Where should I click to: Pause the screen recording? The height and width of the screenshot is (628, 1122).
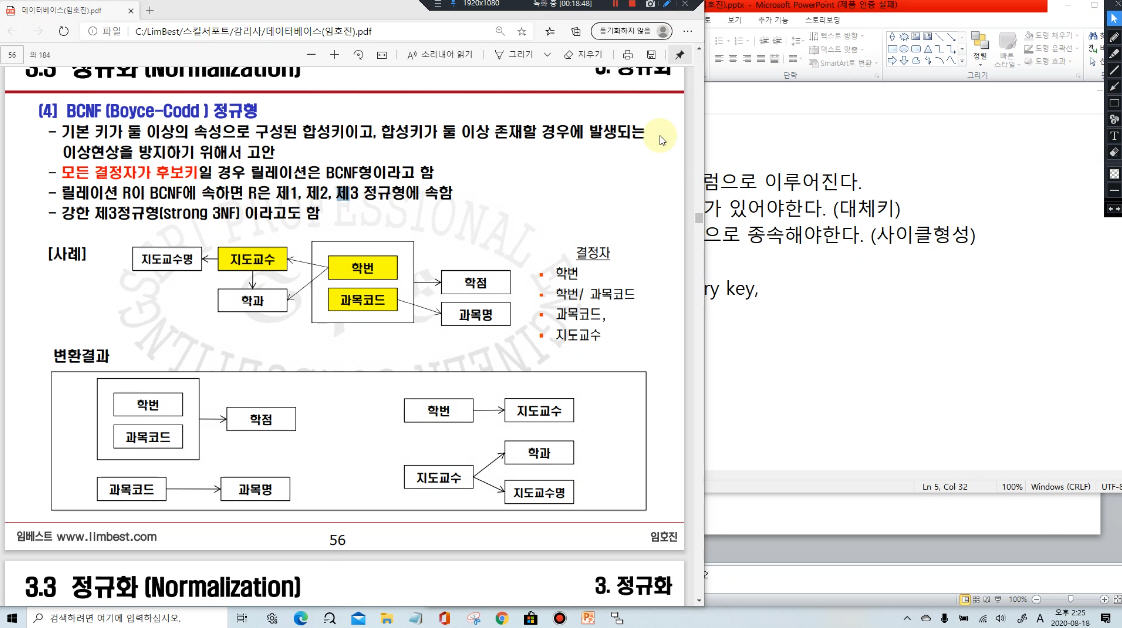(x=615, y=4)
